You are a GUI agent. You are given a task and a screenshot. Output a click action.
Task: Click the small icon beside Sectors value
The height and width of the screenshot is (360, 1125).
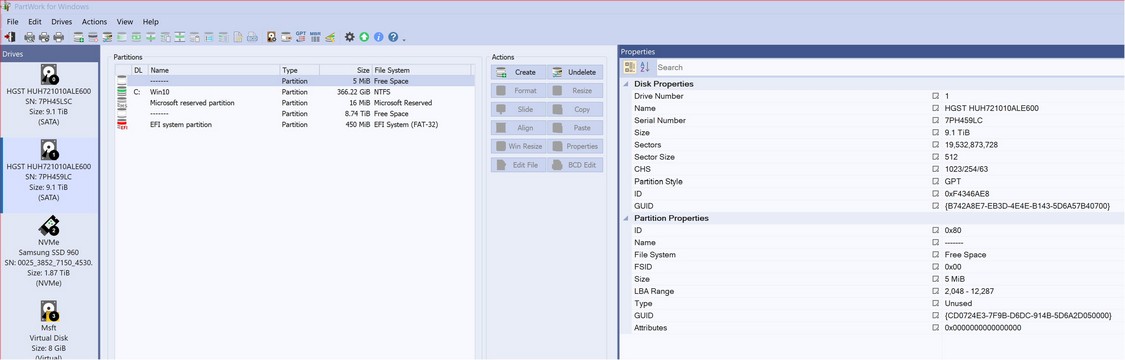(x=935, y=145)
